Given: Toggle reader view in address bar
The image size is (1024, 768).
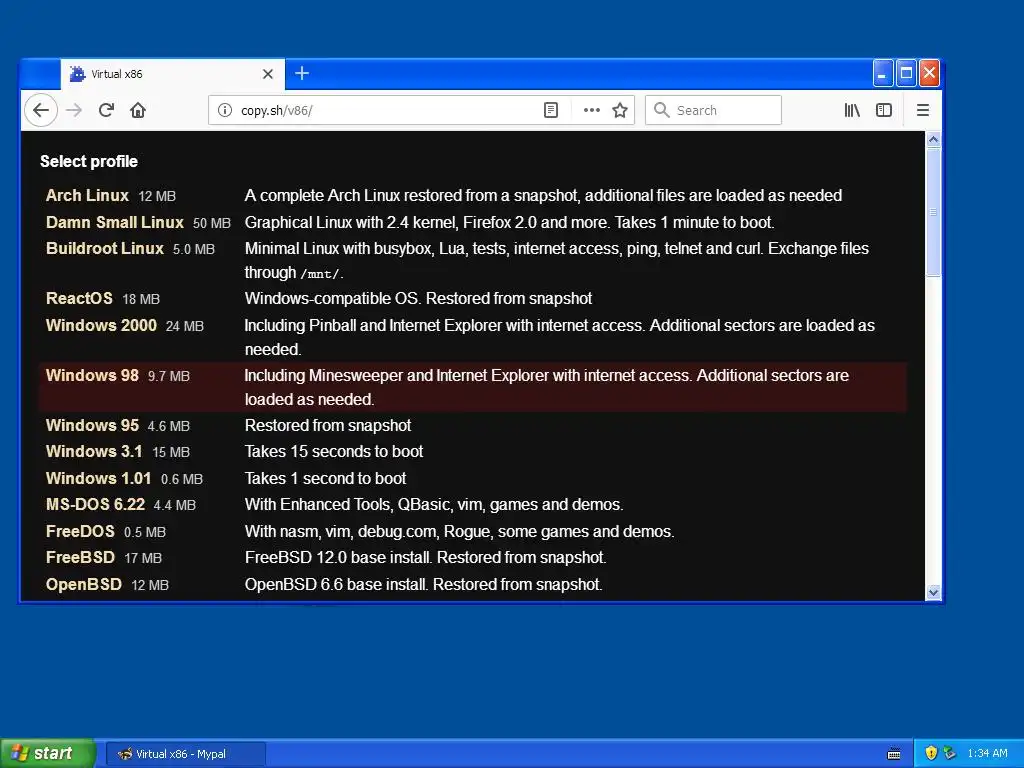Looking at the screenshot, I should click(551, 110).
